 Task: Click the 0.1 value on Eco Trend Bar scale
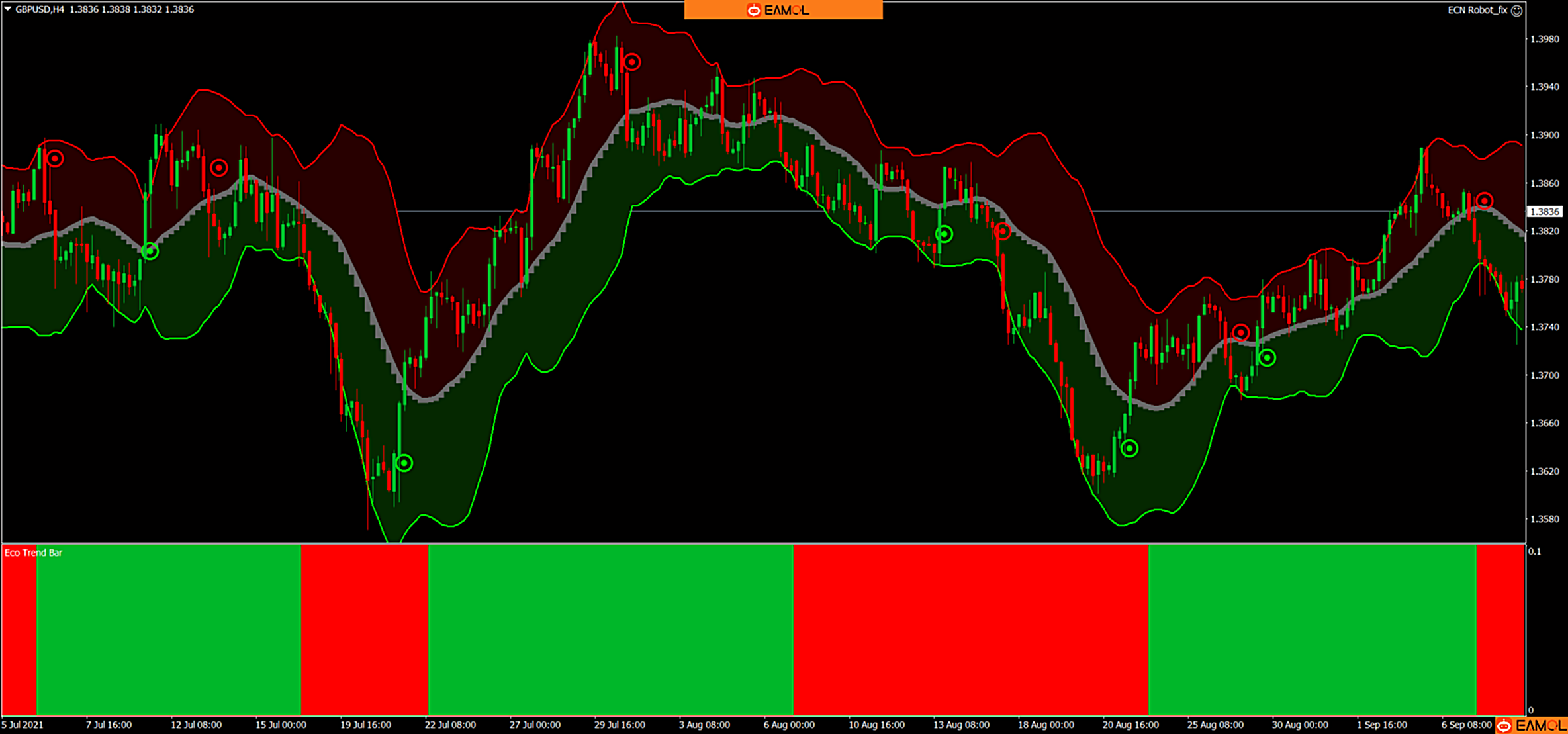[1535, 551]
